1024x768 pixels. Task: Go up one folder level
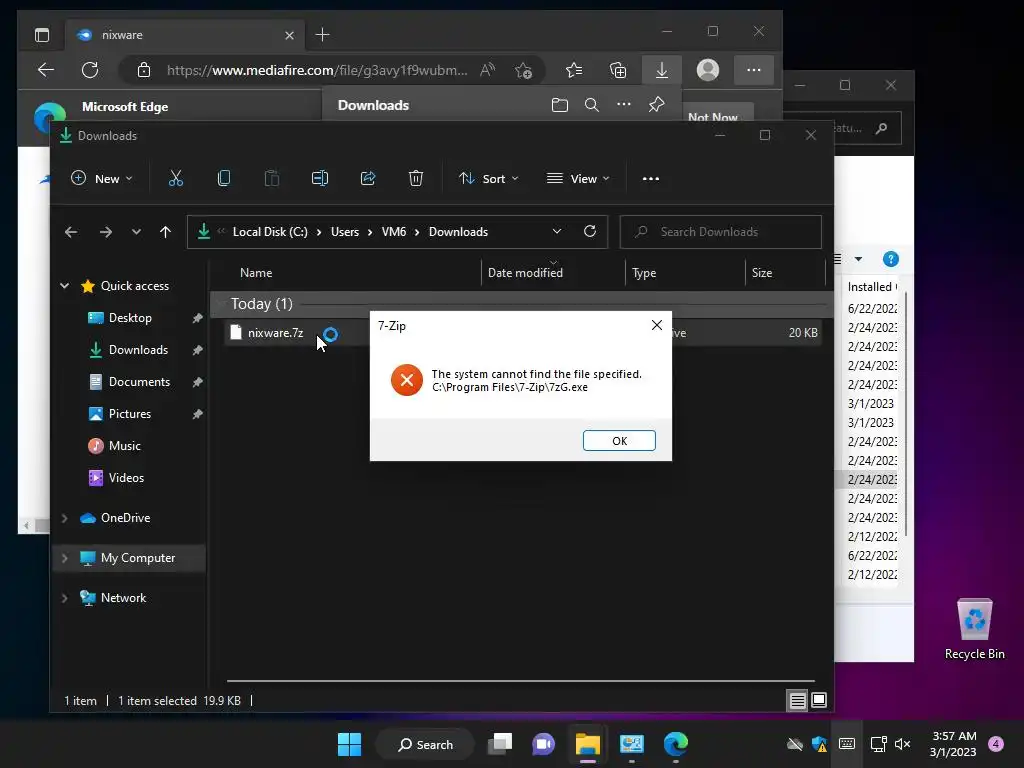(165, 232)
